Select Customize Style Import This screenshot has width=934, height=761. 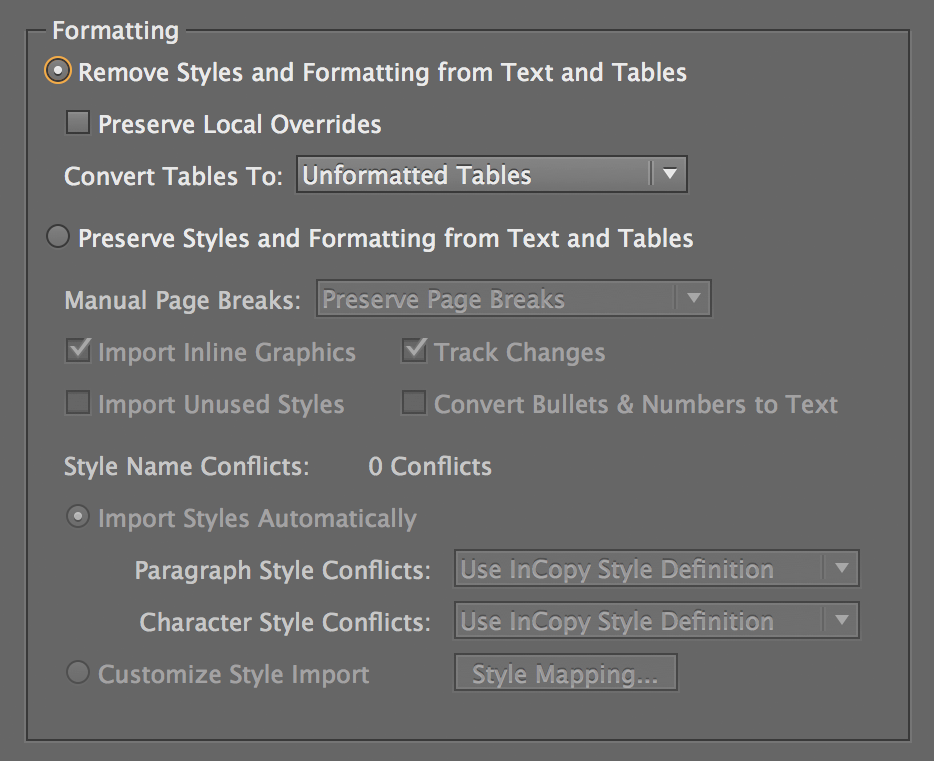78,673
